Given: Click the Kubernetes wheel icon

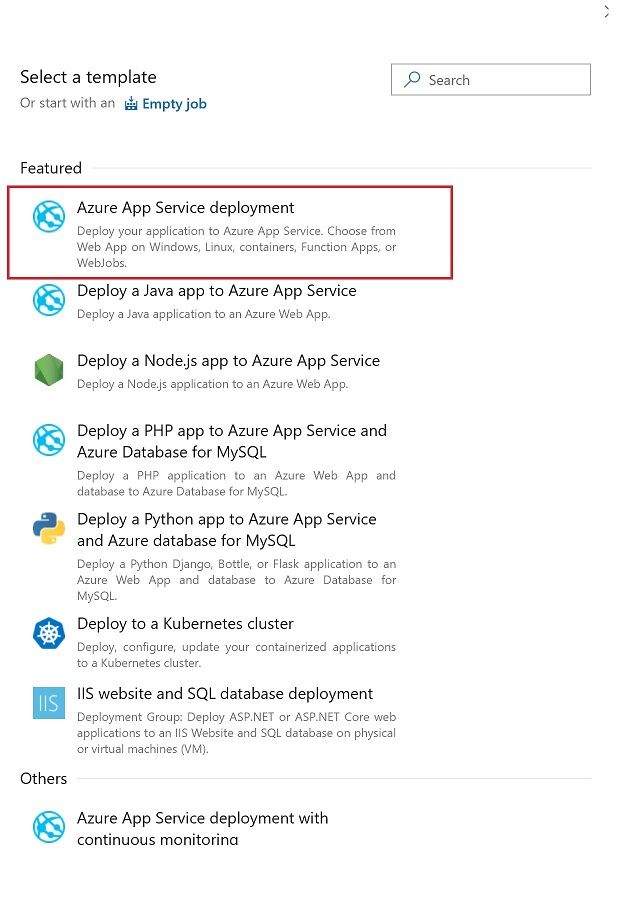Looking at the screenshot, I should (49, 633).
